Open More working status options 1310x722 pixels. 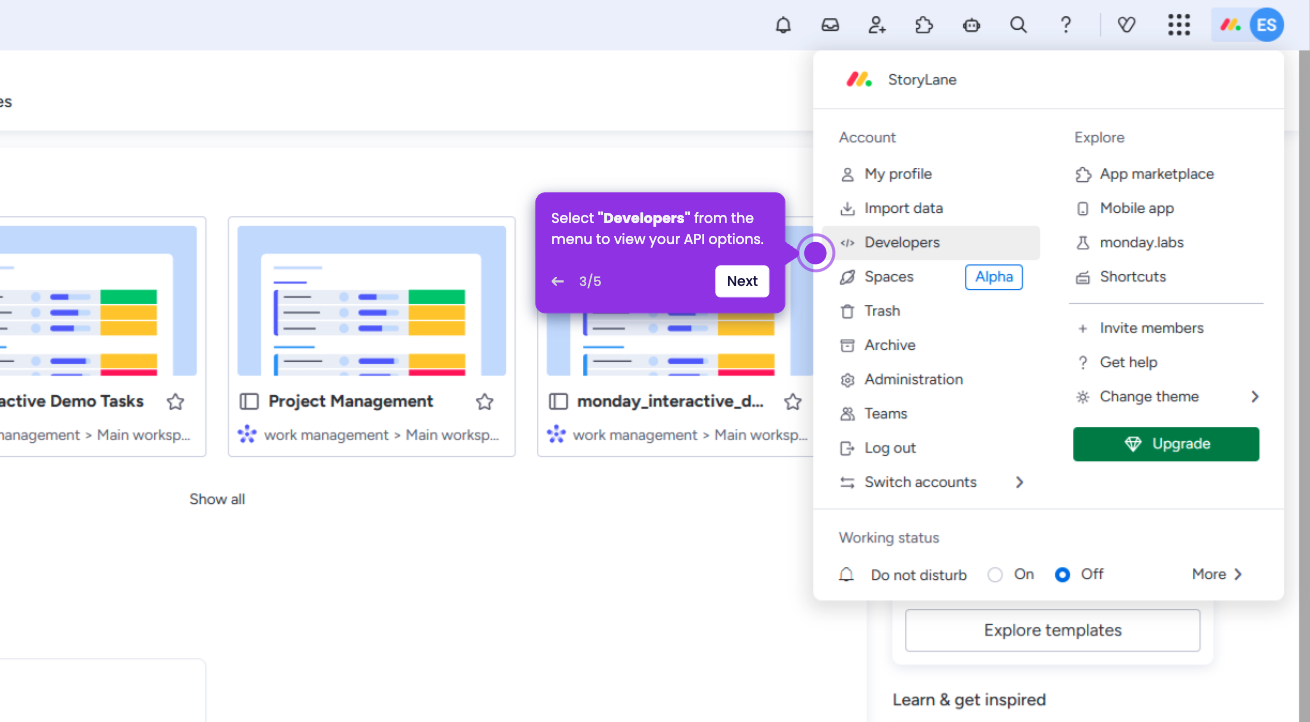pos(1217,574)
